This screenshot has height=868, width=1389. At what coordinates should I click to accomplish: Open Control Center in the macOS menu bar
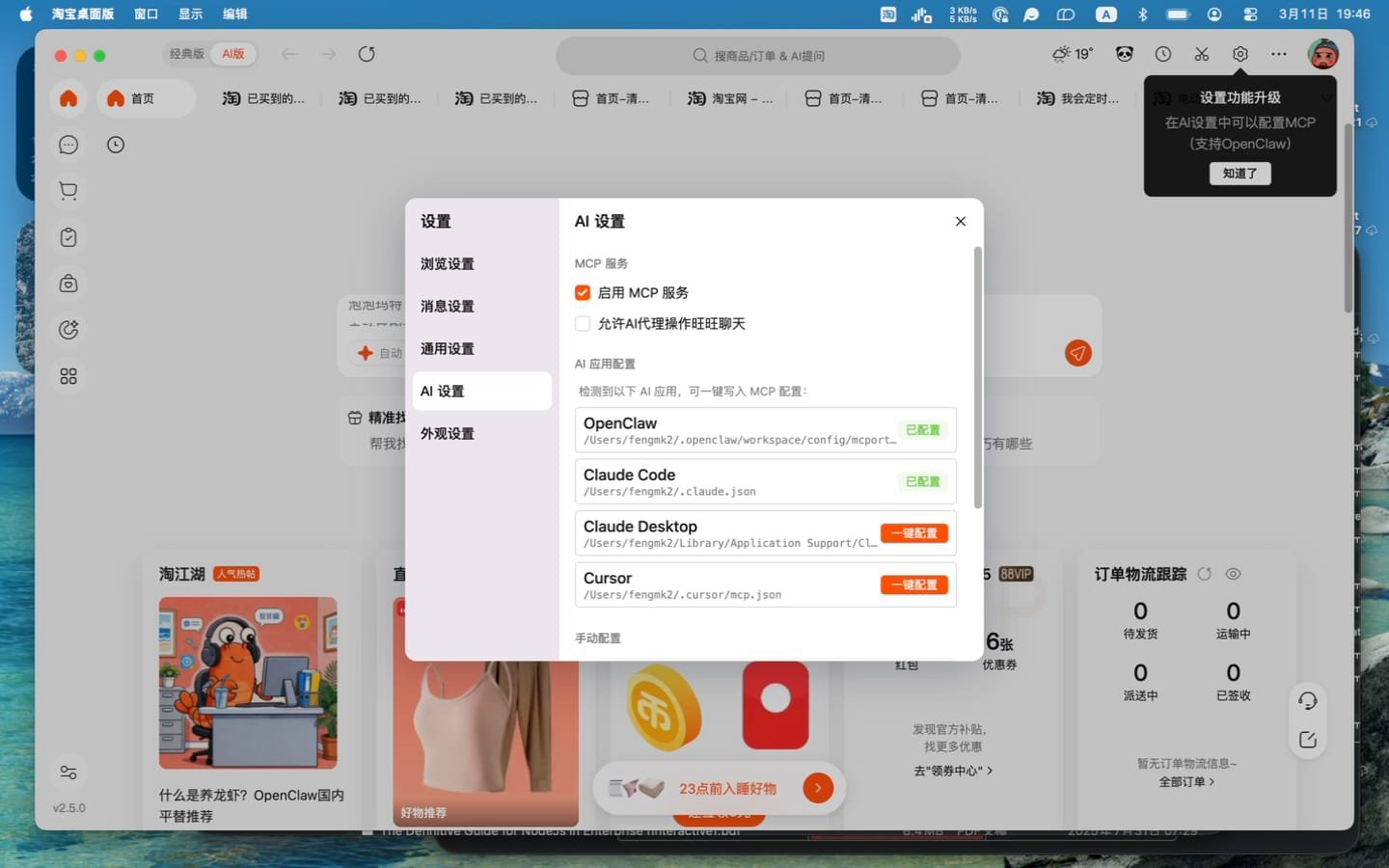[1251, 14]
